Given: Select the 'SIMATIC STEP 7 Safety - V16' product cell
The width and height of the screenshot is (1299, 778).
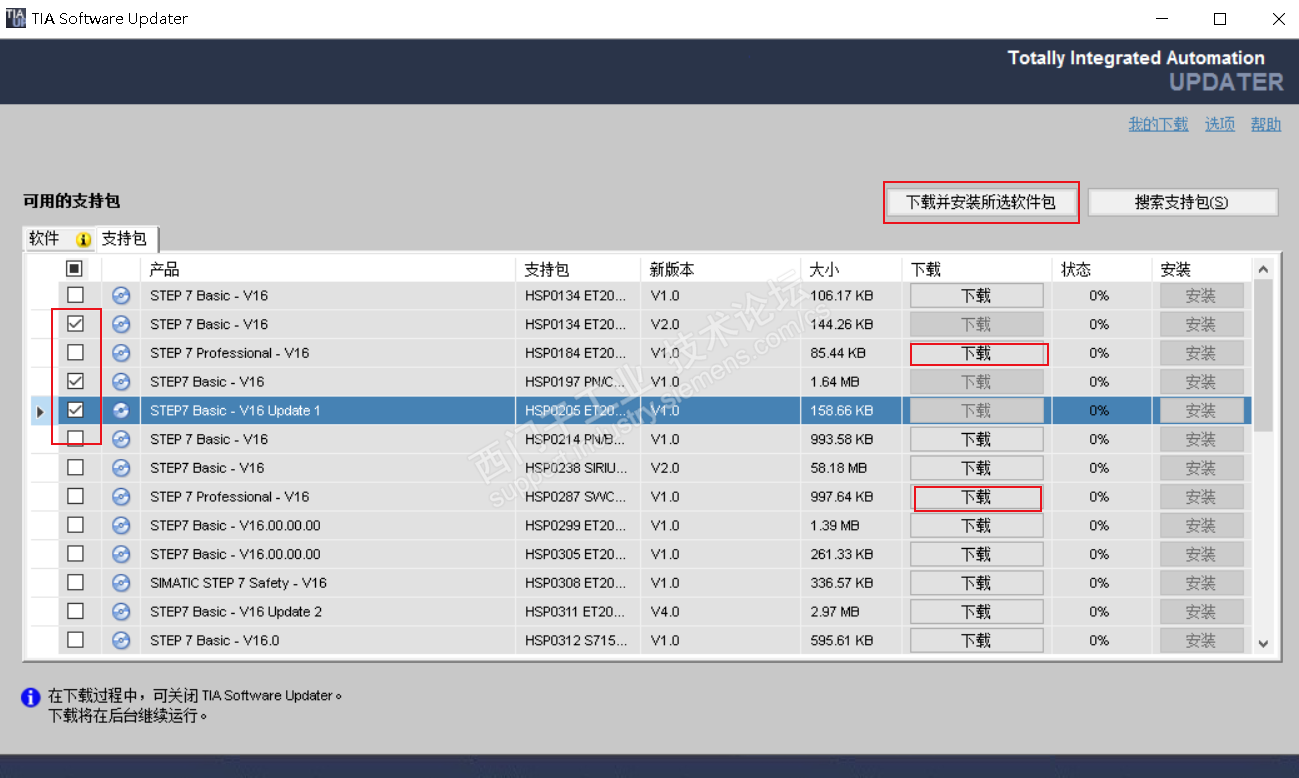Looking at the screenshot, I should [x=330, y=583].
